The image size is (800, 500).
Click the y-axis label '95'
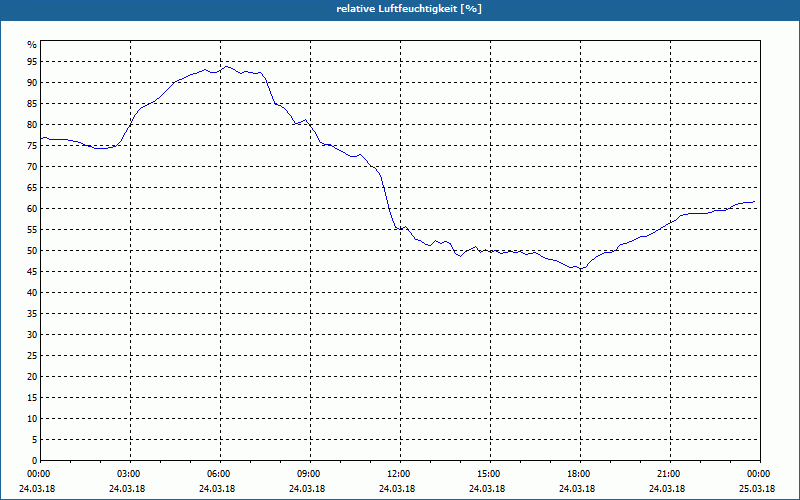click(32, 62)
